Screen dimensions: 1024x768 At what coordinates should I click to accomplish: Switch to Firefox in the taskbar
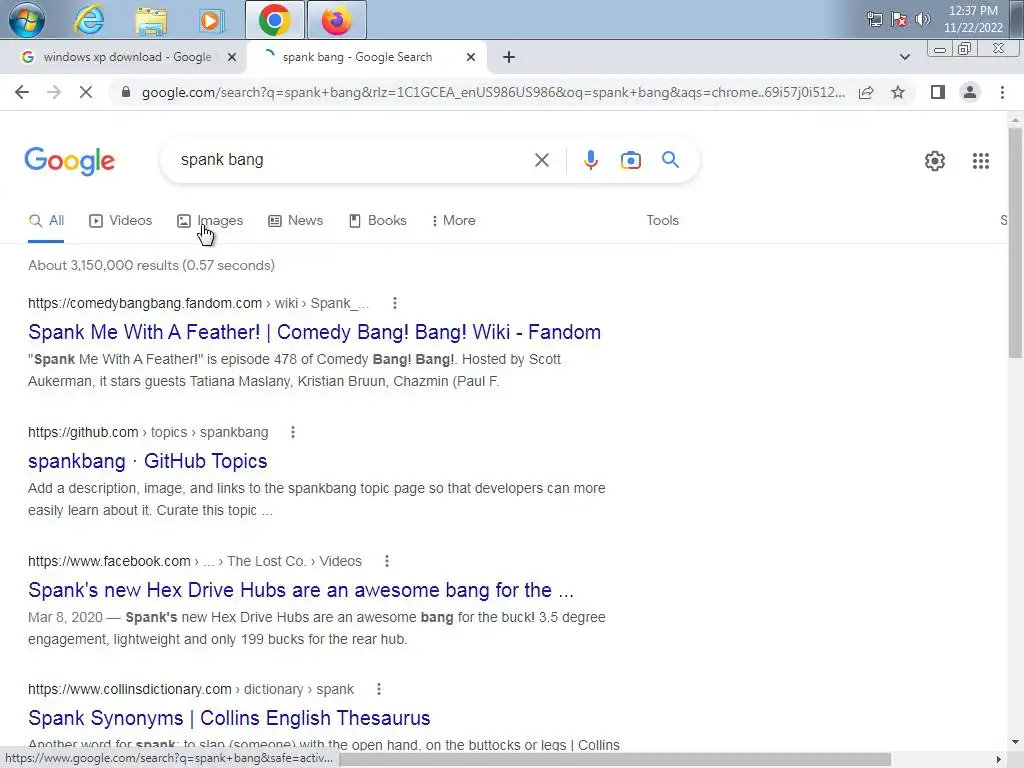pos(336,20)
